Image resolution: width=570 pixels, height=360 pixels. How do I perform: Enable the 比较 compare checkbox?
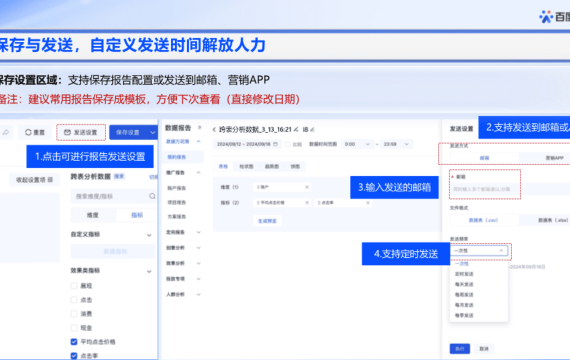click(x=288, y=144)
